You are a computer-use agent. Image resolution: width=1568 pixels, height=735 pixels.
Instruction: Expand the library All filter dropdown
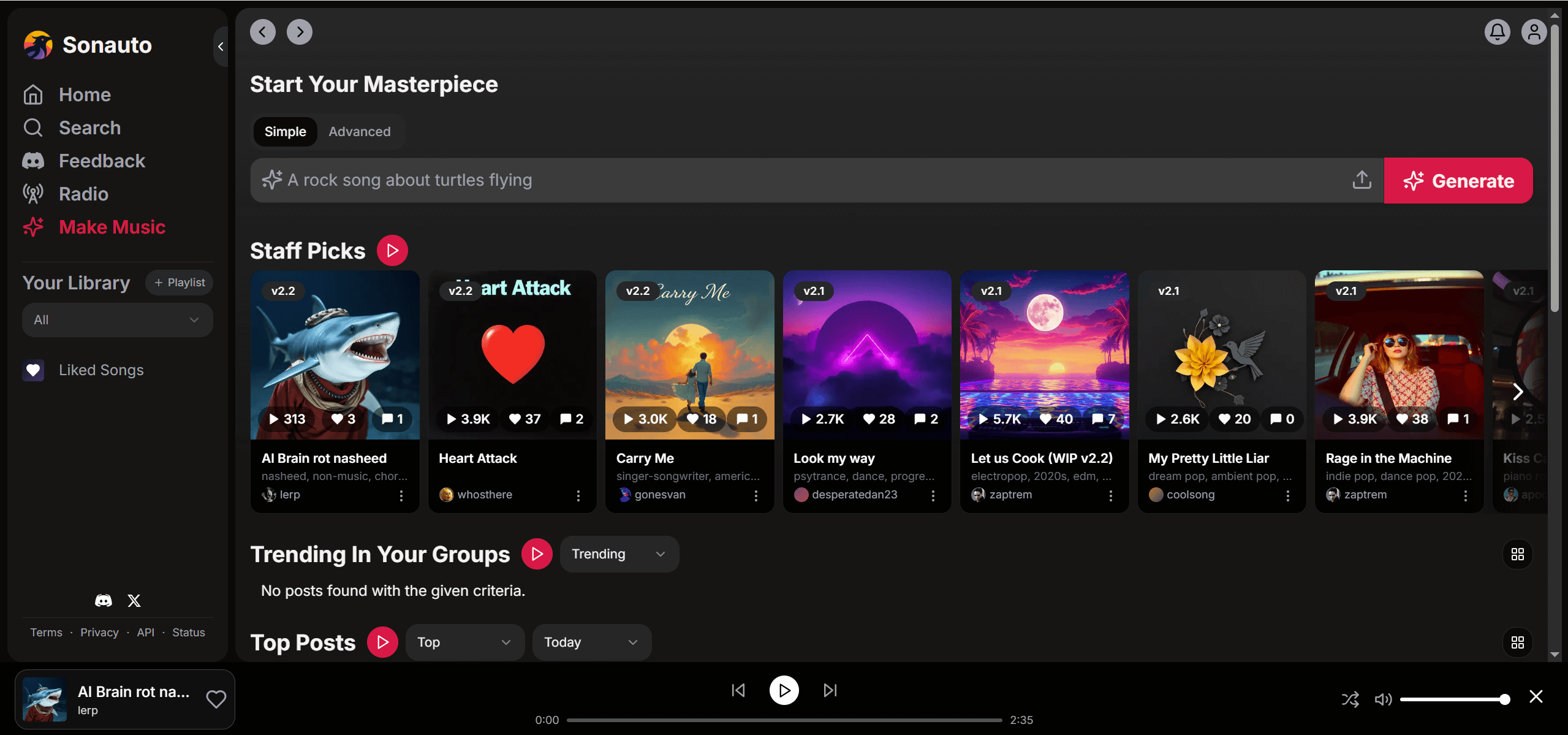point(117,320)
